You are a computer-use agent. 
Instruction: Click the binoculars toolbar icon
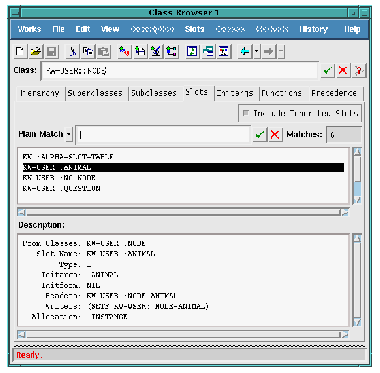coord(140,51)
